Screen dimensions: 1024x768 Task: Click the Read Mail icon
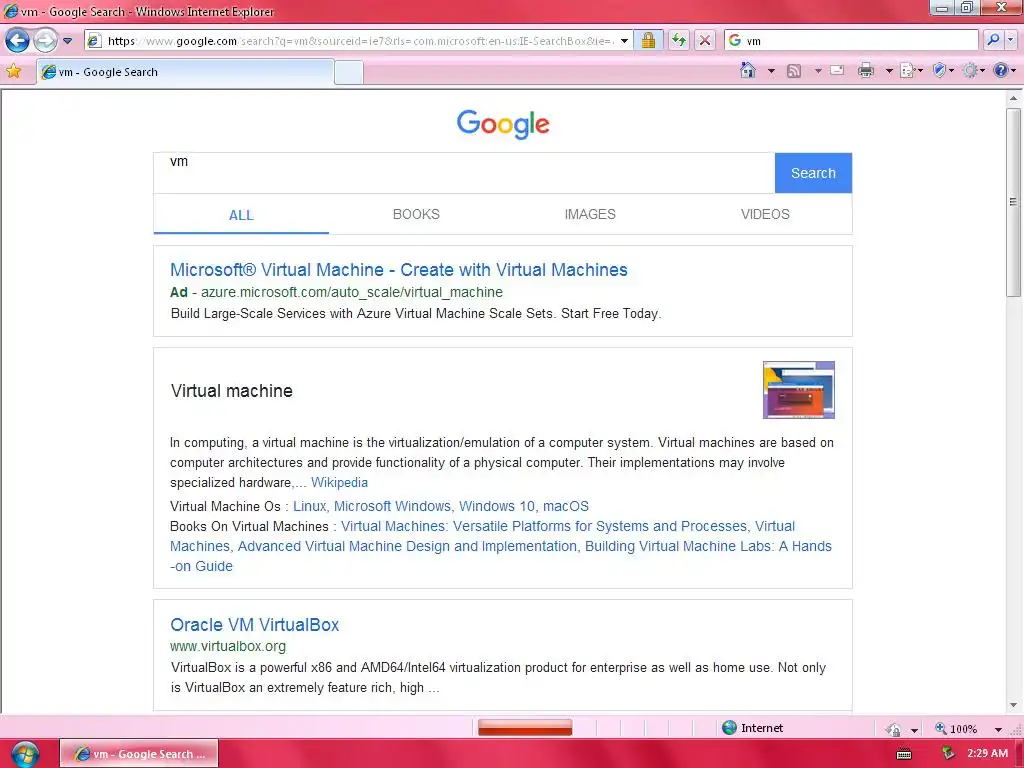pyautogui.click(x=837, y=70)
